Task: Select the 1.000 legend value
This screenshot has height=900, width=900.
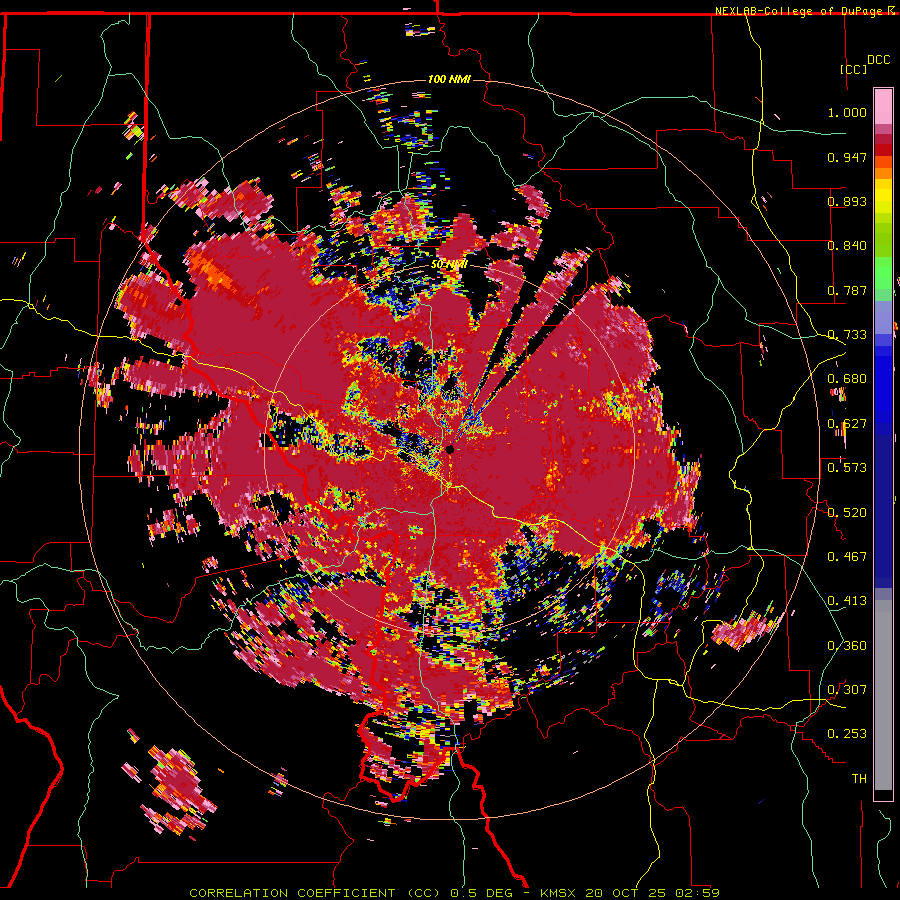Action: [x=847, y=112]
